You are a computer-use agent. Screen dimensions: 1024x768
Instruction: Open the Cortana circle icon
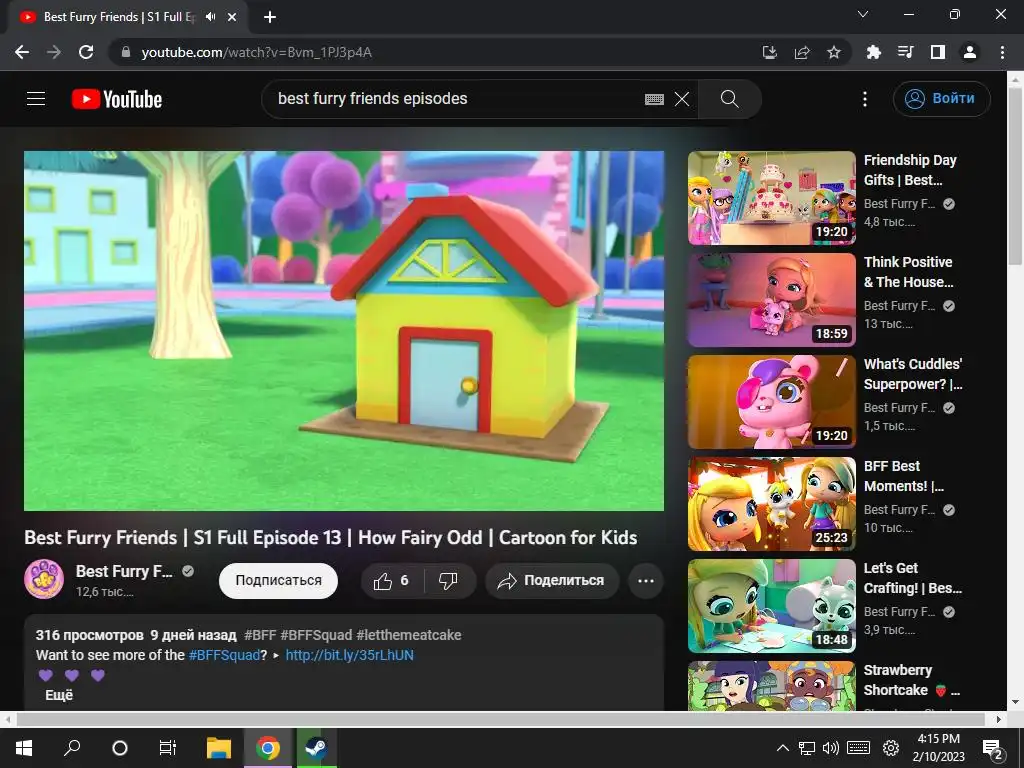[x=120, y=748]
